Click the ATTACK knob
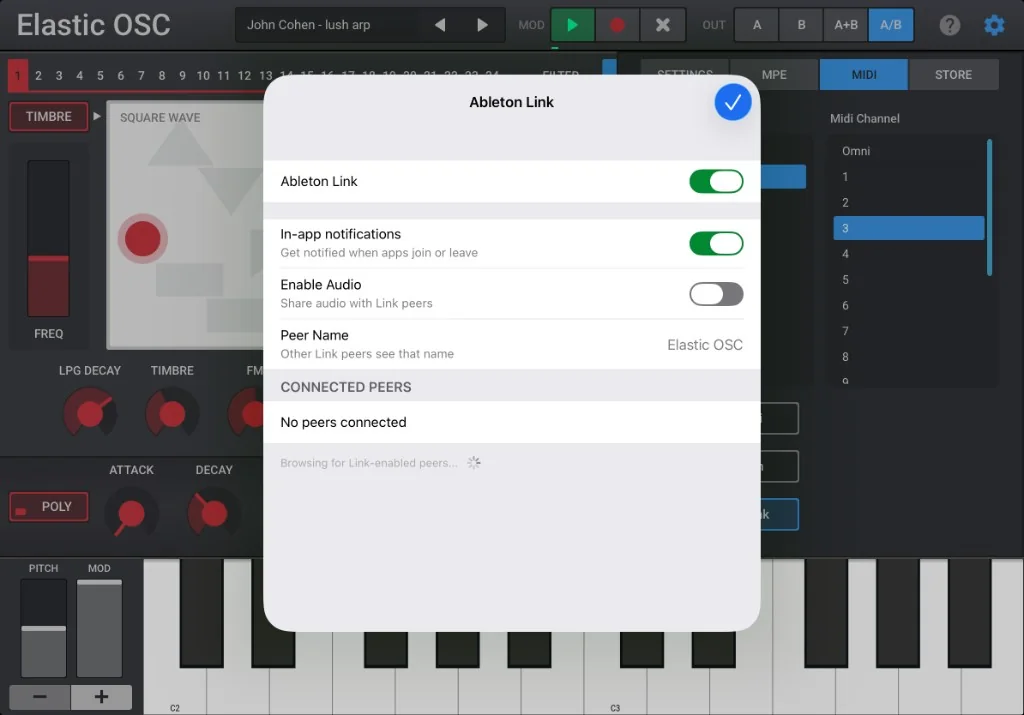Screen dimensions: 1024x715 (x=131, y=513)
